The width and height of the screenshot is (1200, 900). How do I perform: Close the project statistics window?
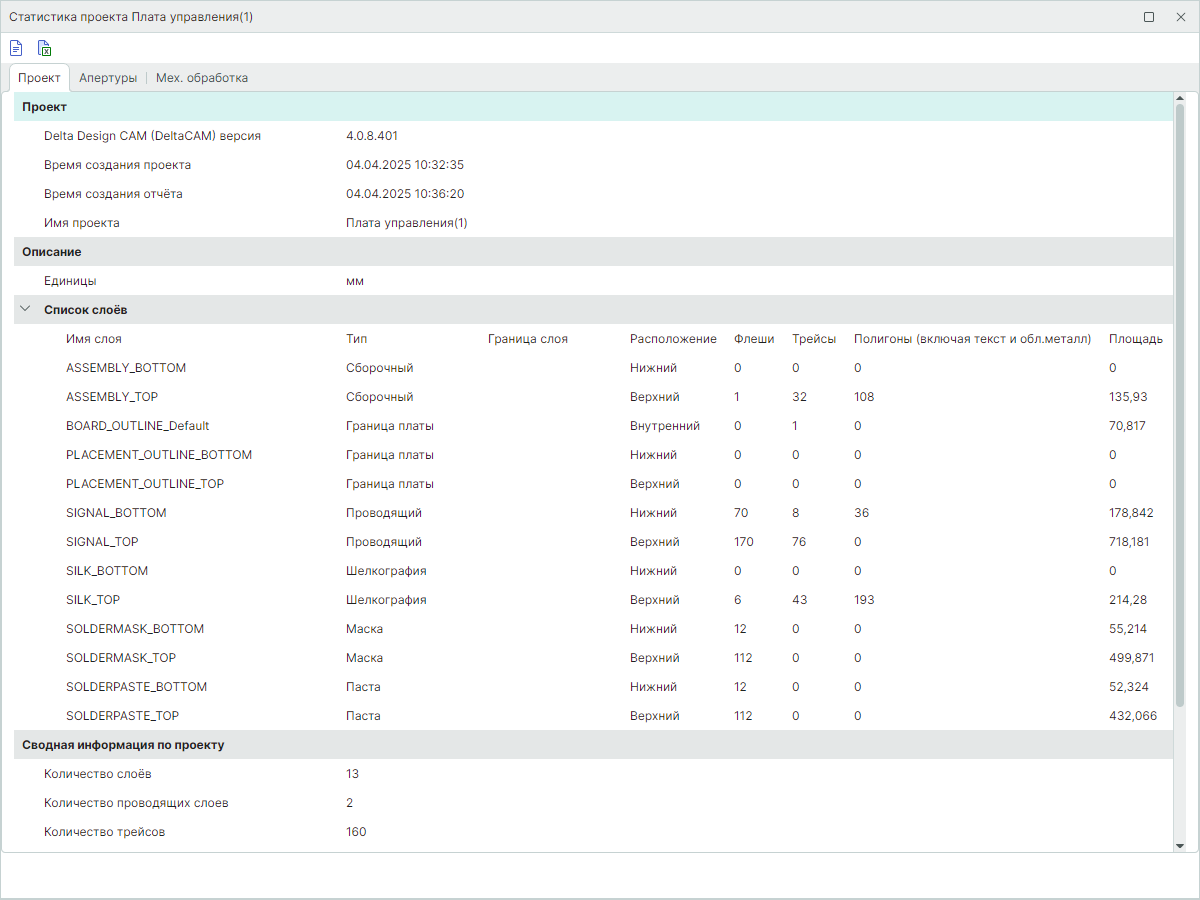[x=1180, y=17]
